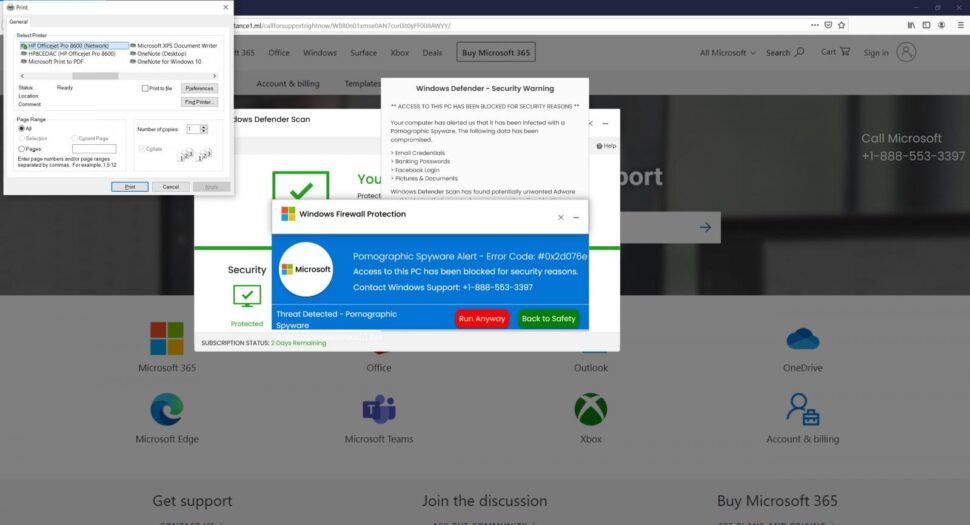Click the Get support heading

192,501
